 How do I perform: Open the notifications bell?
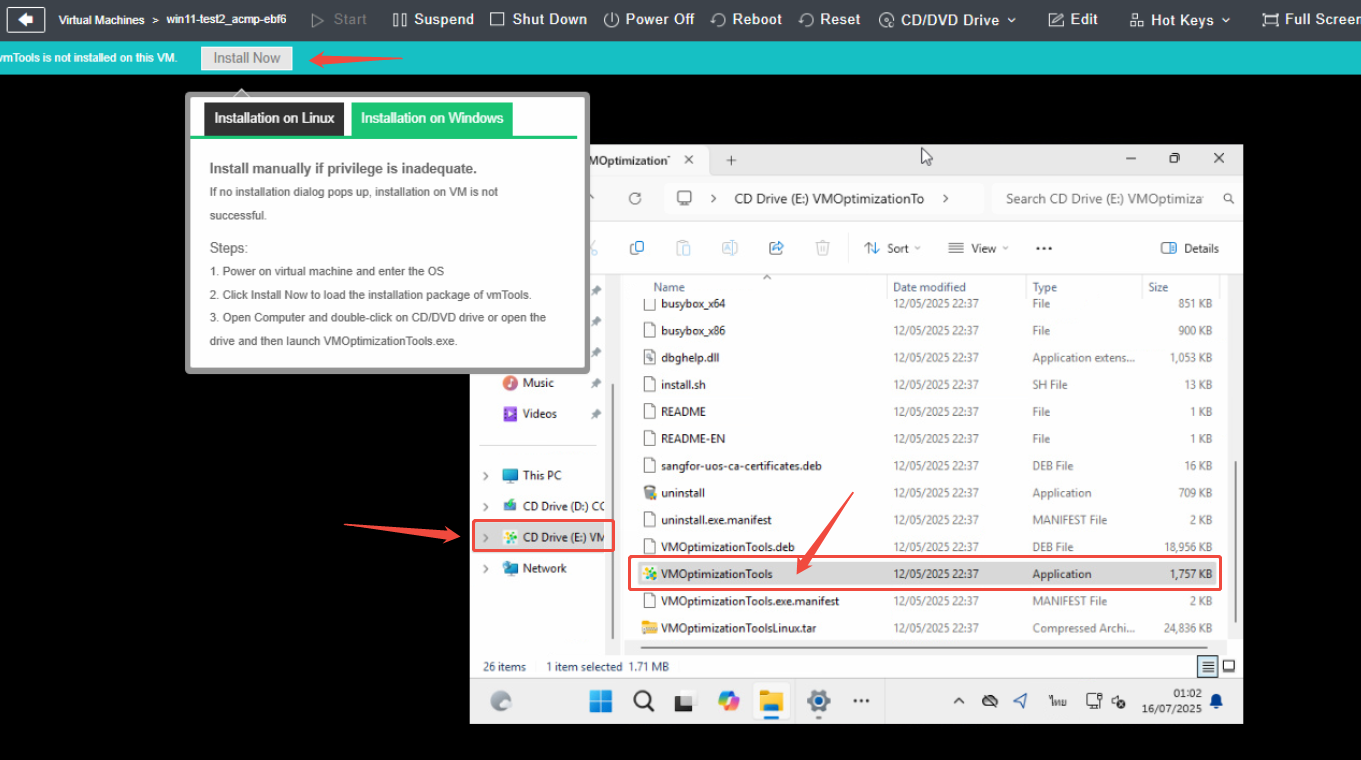pos(1216,701)
